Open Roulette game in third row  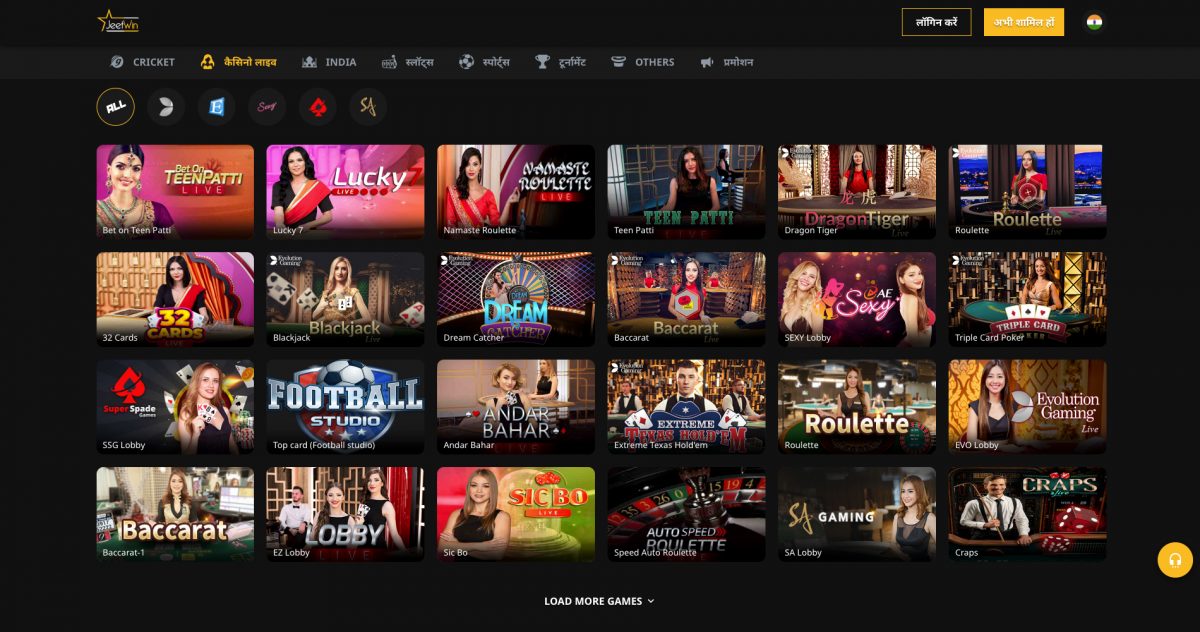tap(857, 407)
